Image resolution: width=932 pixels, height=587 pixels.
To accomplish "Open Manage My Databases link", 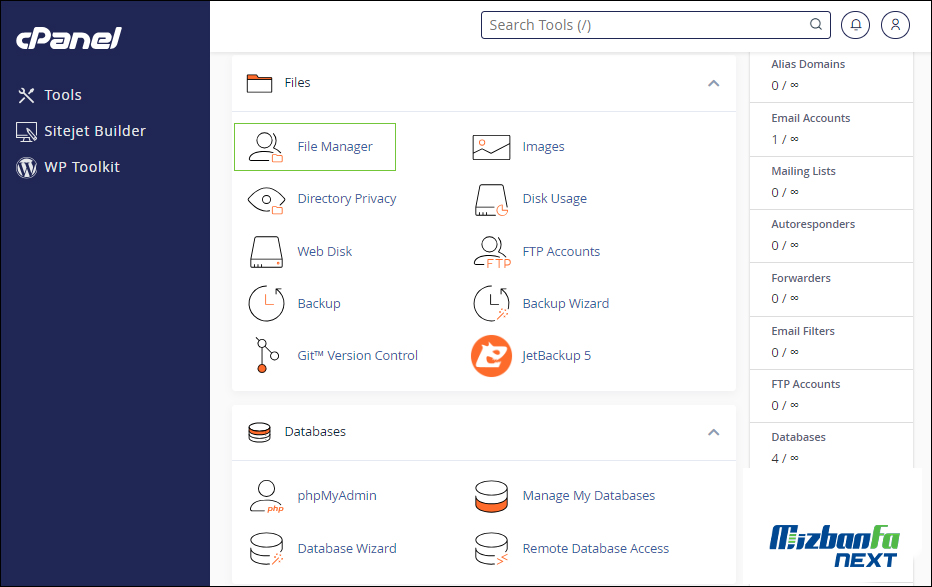I will [x=588, y=496].
